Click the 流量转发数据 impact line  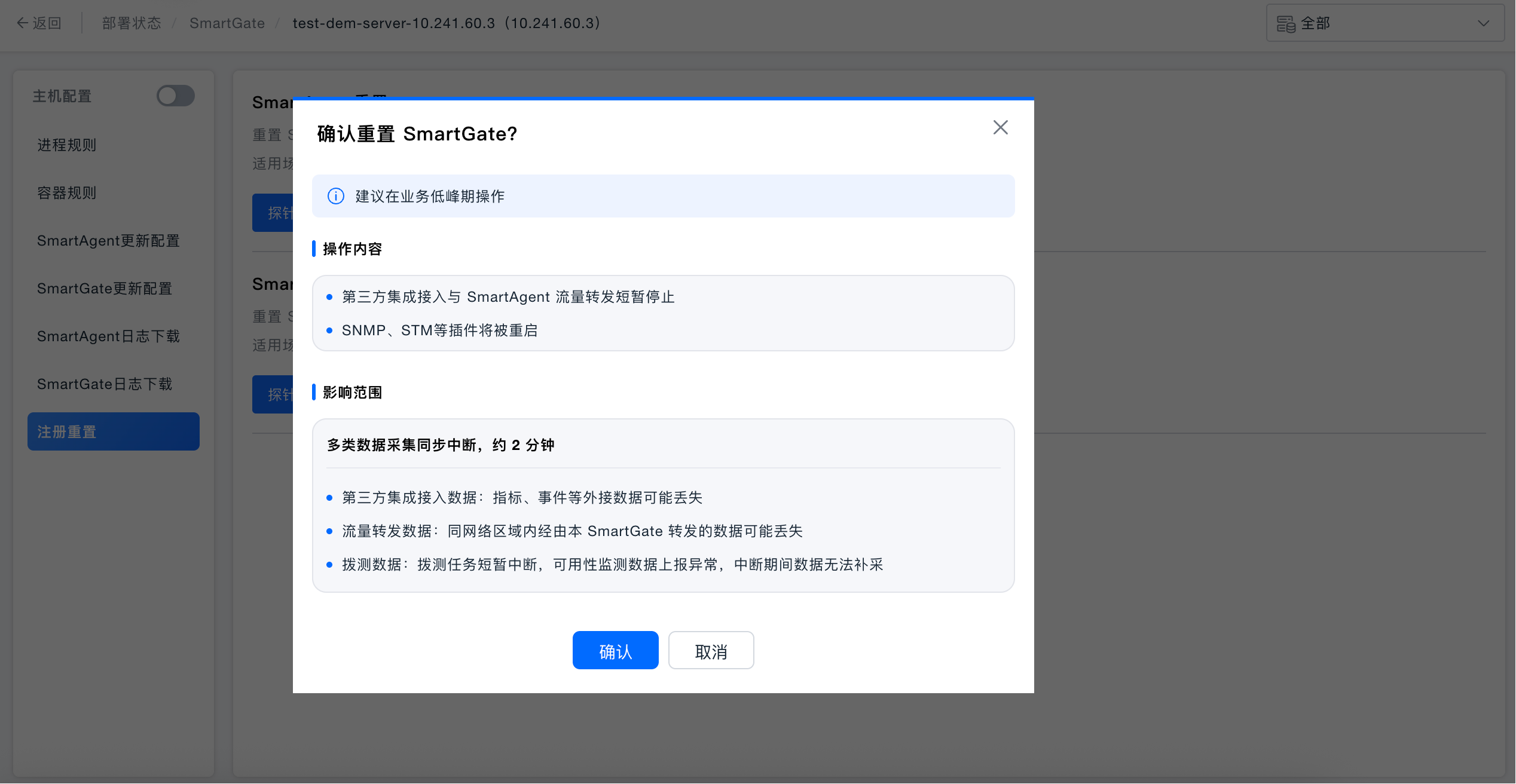pos(572,531)
